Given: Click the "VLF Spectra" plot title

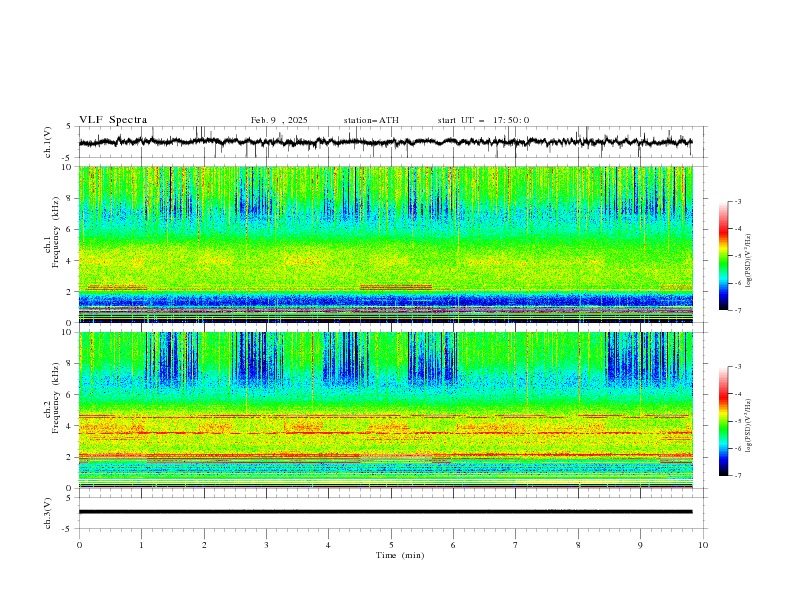Looking at the screenshot, I should pos(113,120).
